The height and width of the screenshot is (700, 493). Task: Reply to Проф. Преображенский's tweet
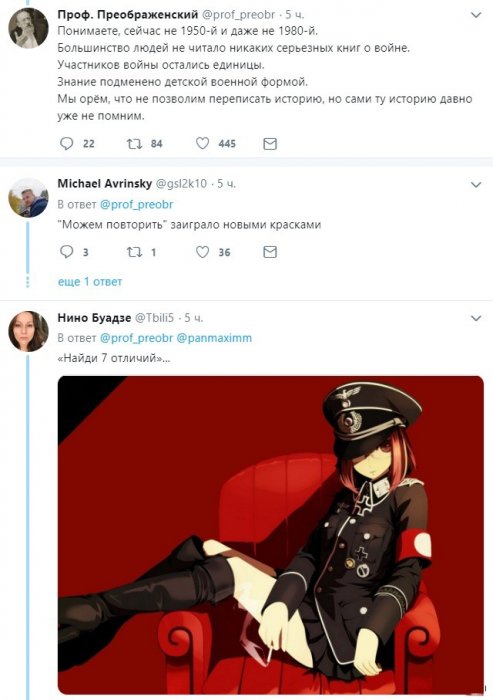[x=67, y=143]
